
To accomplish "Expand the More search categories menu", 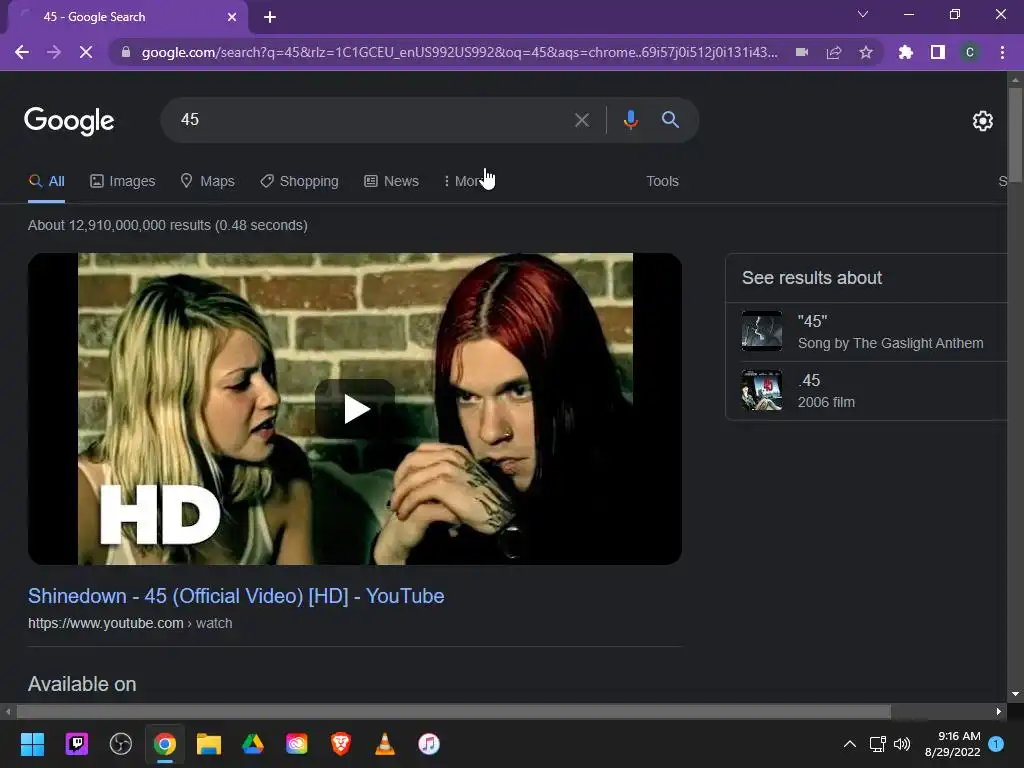I will tap(465, 181).
